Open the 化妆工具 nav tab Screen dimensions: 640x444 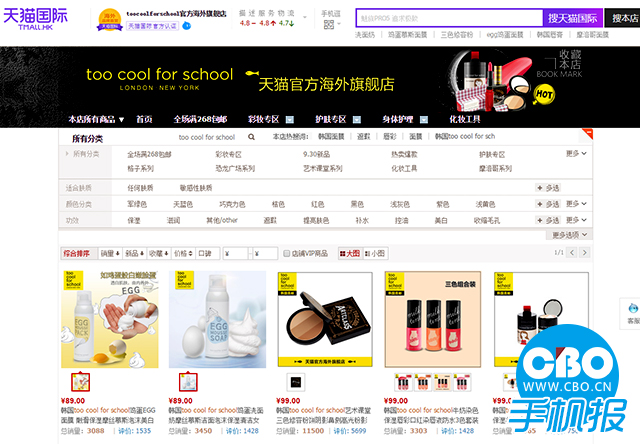pos(465,119)
